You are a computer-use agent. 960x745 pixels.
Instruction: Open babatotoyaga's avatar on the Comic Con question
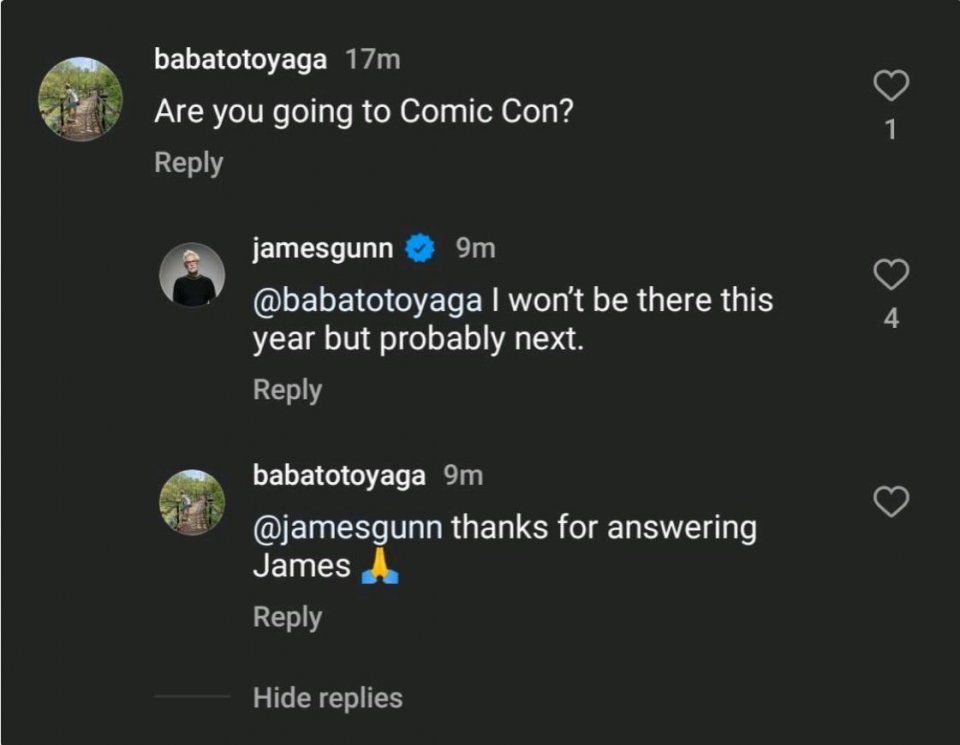click(x=80, y=99)
